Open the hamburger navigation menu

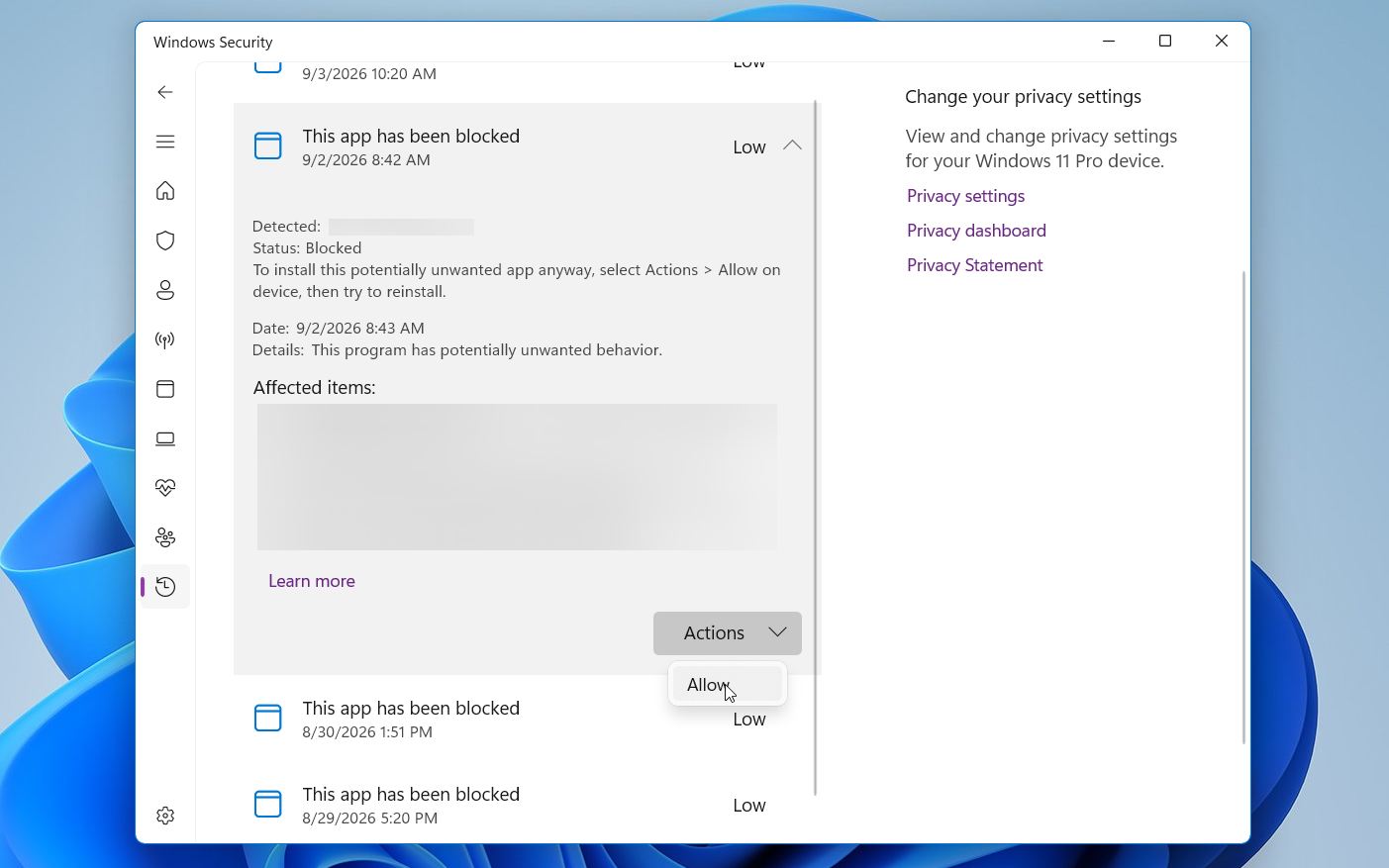[165, 142]
